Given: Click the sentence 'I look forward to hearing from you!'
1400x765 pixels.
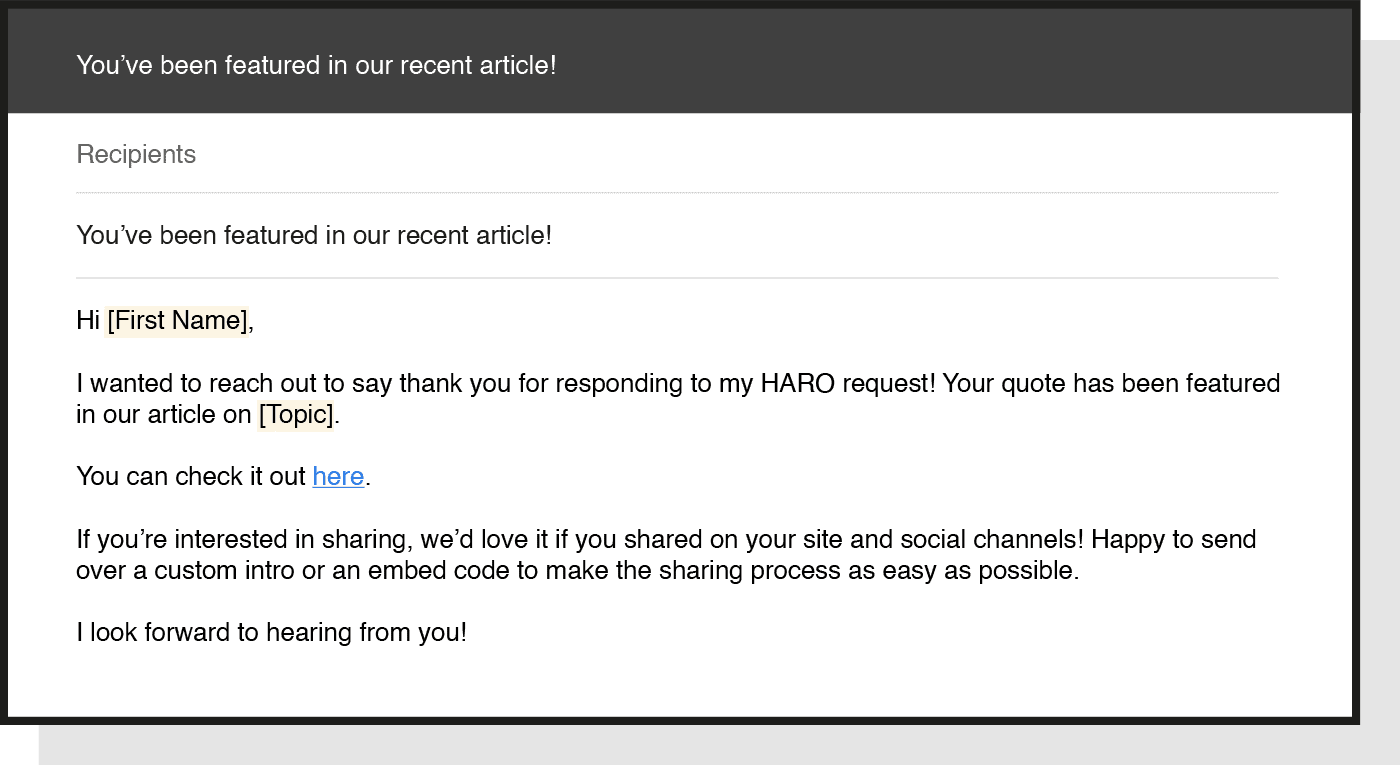Looking at the screenshot, I should 271,633.
